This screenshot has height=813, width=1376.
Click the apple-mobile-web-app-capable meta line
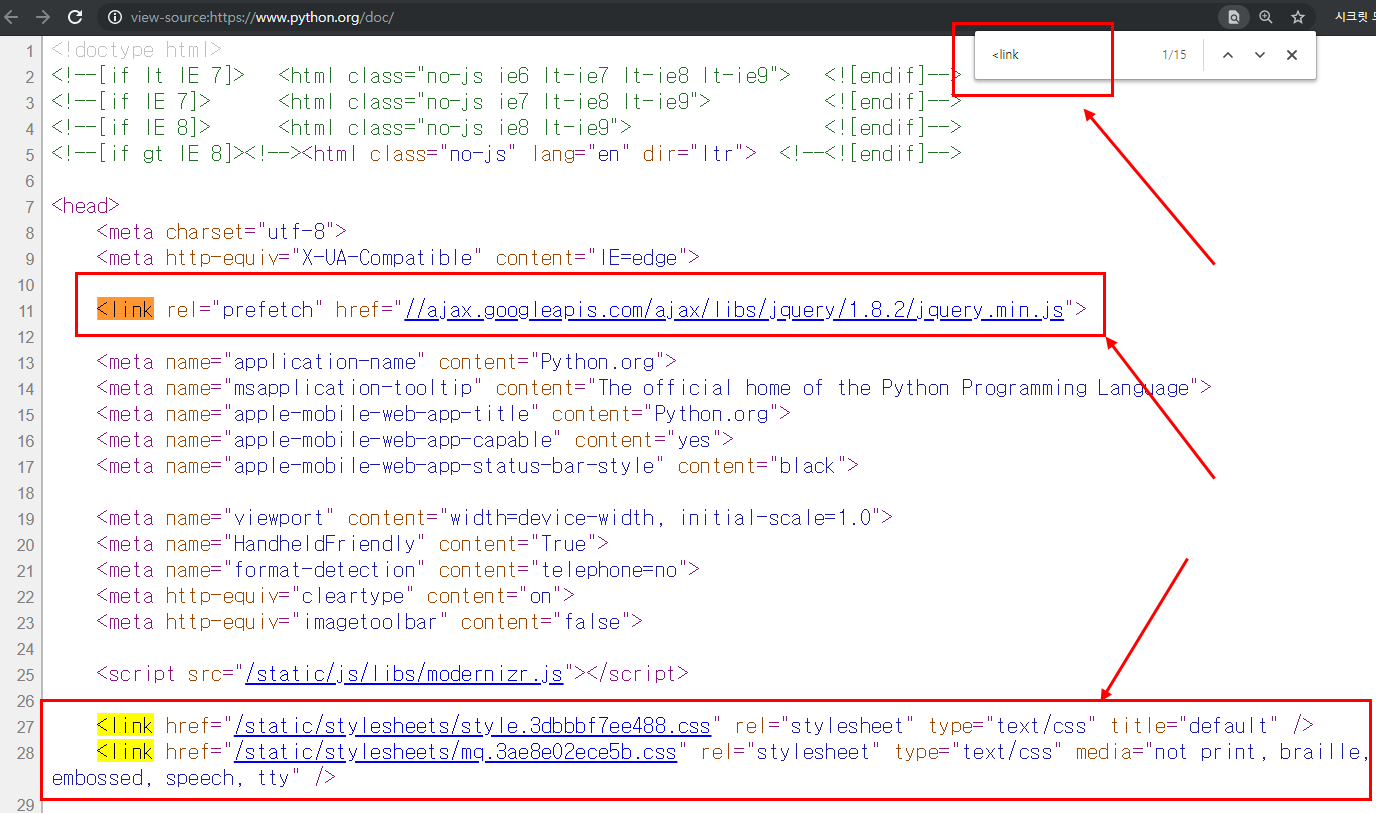(415, 440)
